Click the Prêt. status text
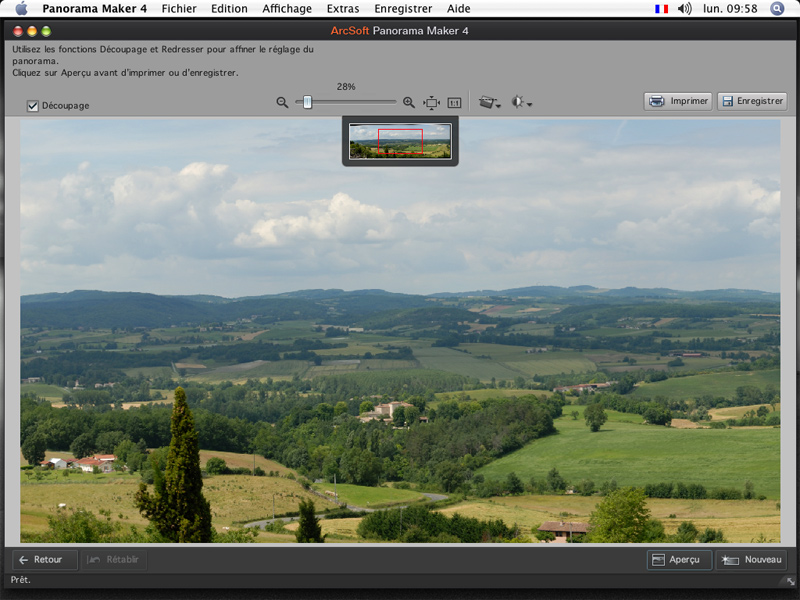The height and width of the screenshot is (600, 800). [20, 580]
